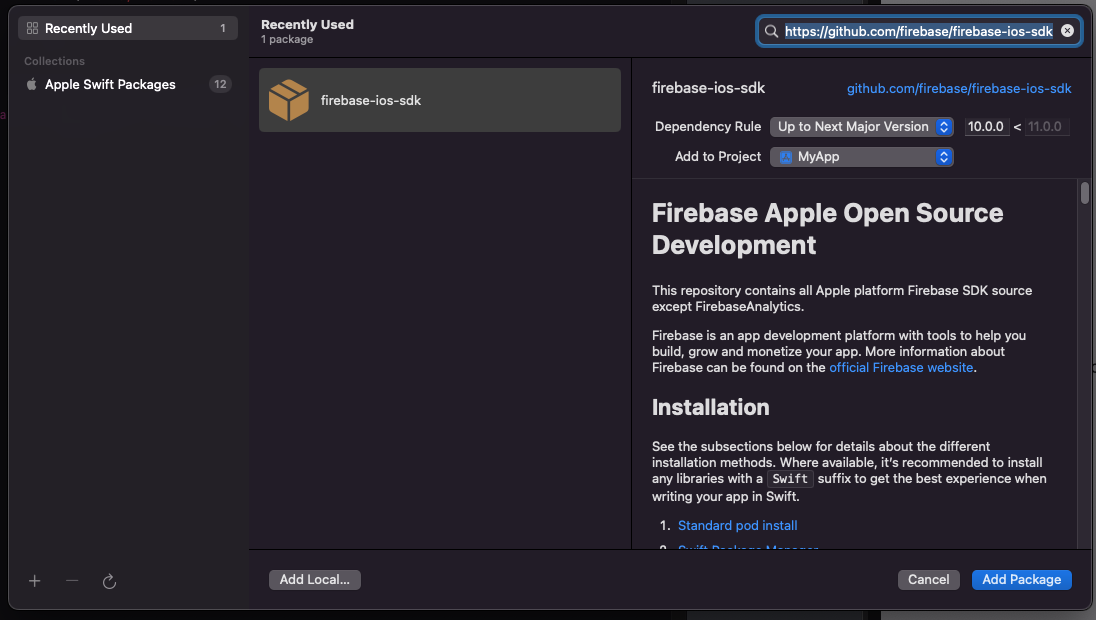Click the Apple logo icon in sidebar
Viewport: 1096px width, 620px height.
point(32,85)
